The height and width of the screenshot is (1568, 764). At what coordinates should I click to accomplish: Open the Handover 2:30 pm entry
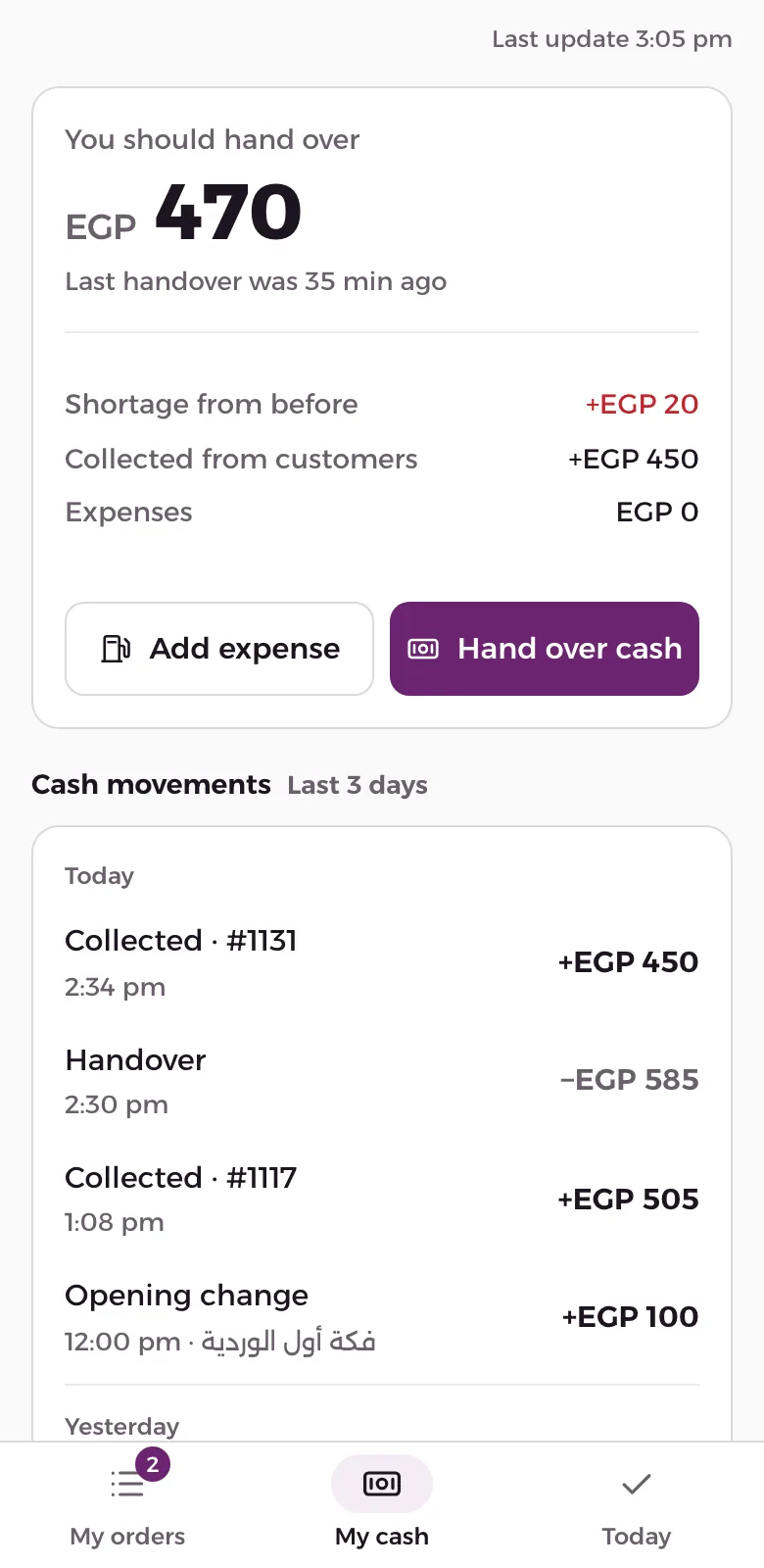(x=382, y=1081)
